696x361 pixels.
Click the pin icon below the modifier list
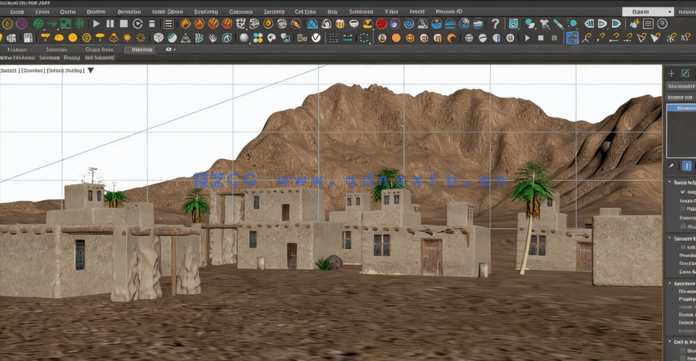click(672, 166)
